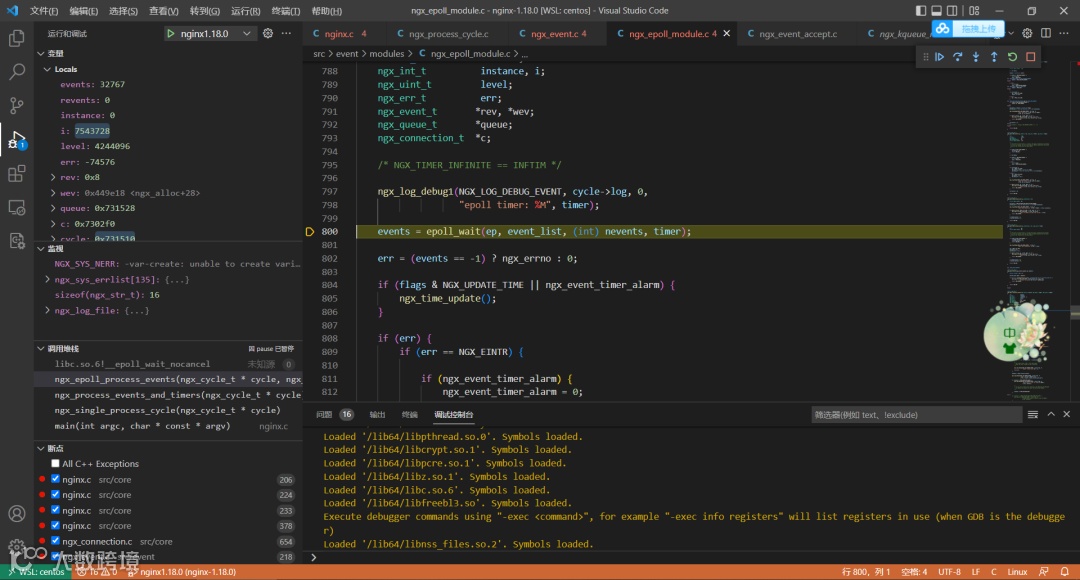This screenshot has height=580, width=1080.
Task: Open the 运行(R) menu
Action: coord(245,11)
